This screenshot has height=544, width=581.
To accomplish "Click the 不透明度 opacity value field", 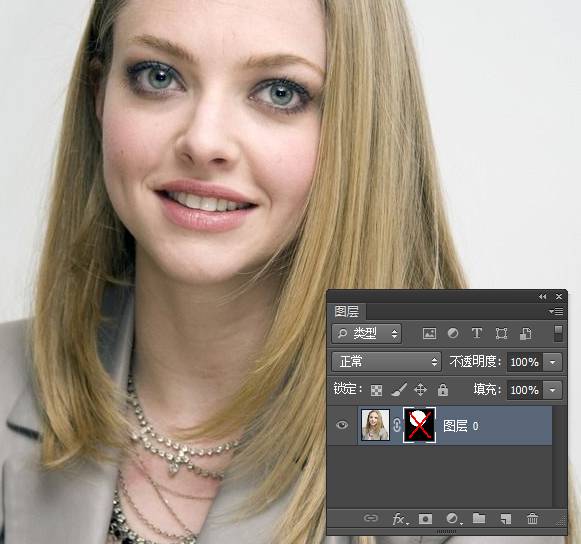I will pos(525,362).
